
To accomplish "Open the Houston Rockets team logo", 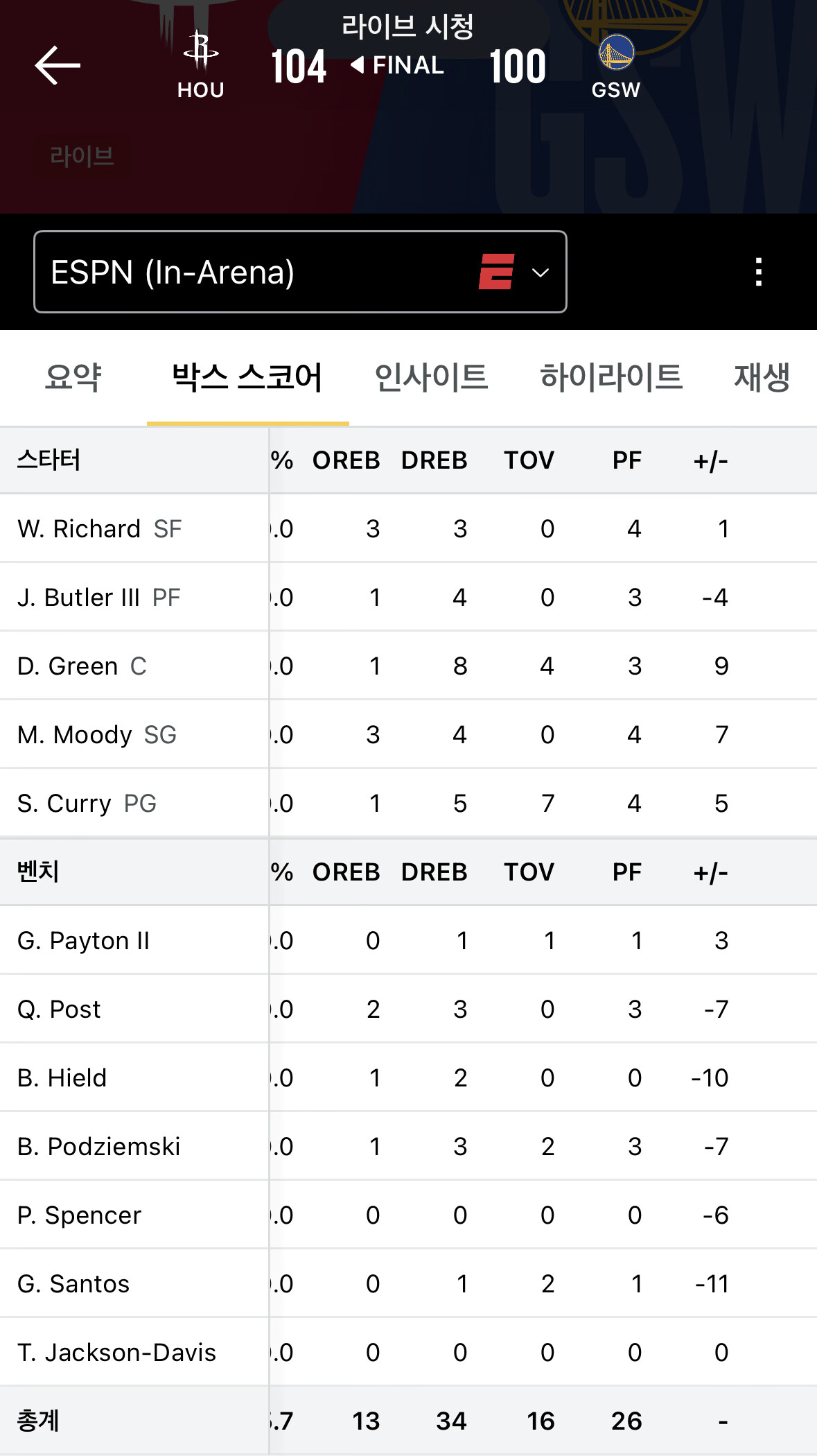I will point(200,51).
